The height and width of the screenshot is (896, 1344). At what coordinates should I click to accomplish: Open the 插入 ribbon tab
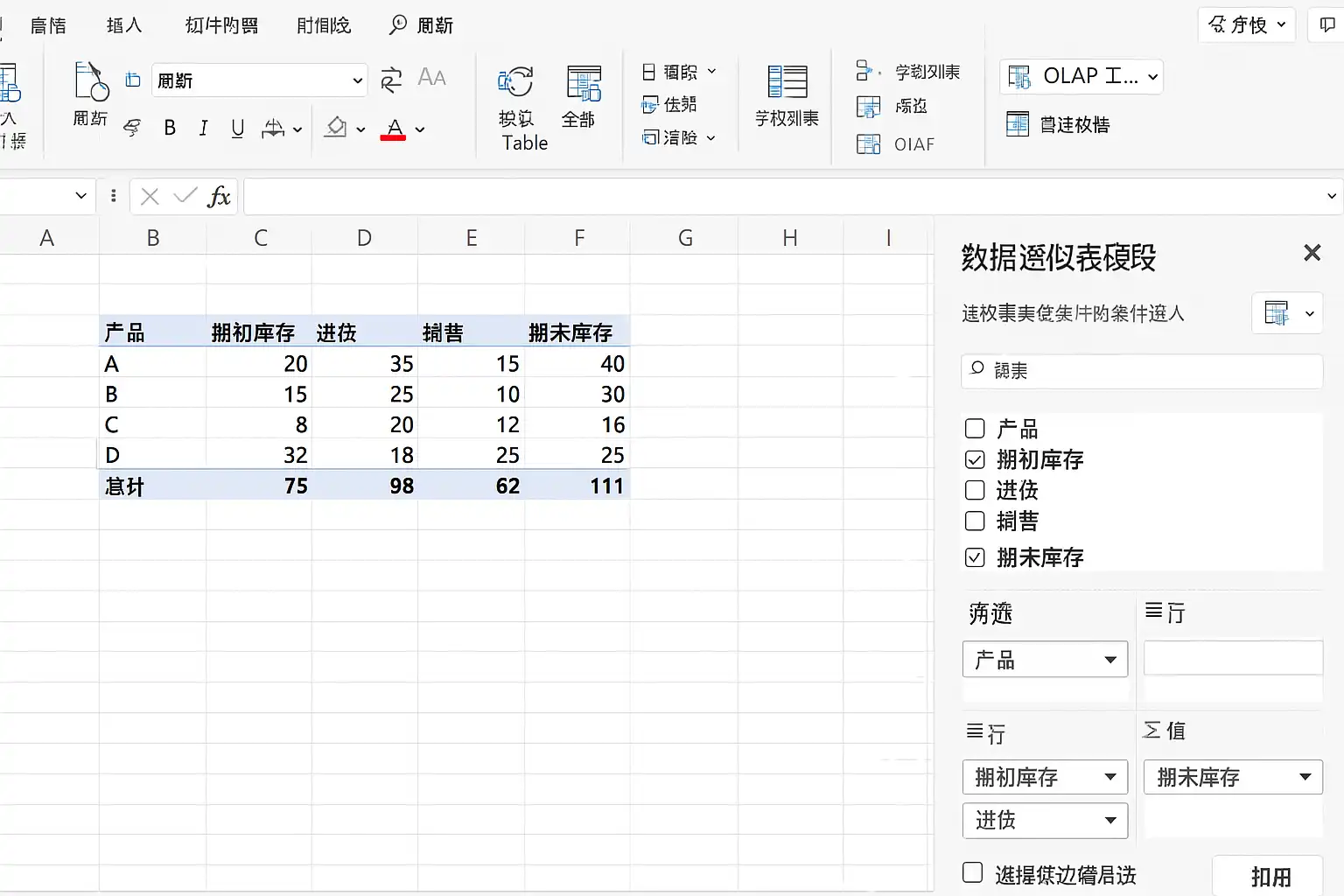point(123,25)
